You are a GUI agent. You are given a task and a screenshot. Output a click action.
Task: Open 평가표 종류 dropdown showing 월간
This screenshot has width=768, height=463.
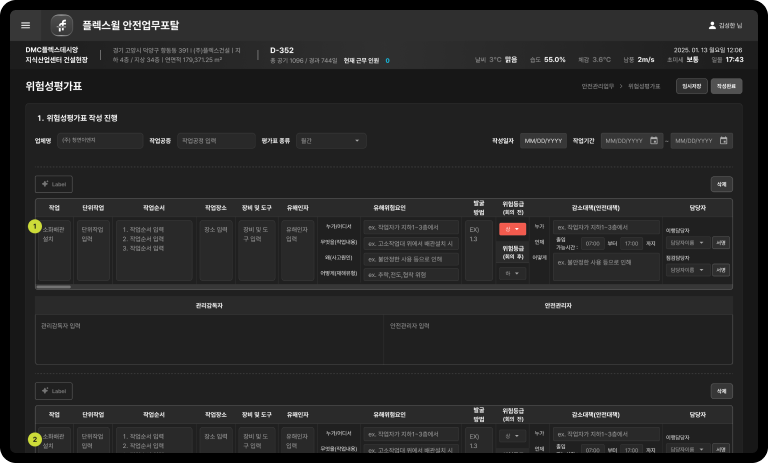click(331, 141)
